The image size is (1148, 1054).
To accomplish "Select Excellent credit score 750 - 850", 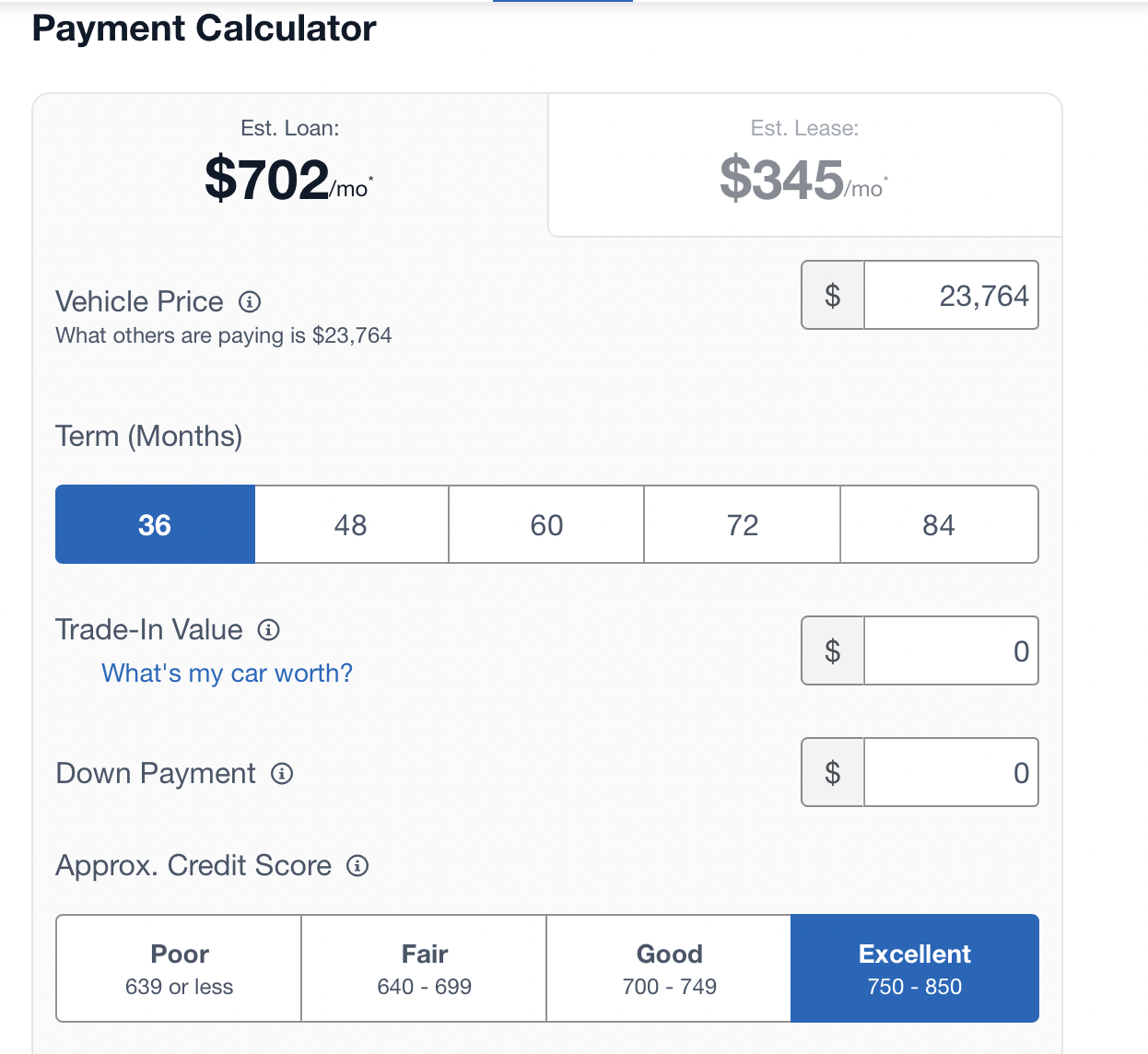I will coord(914,968).
